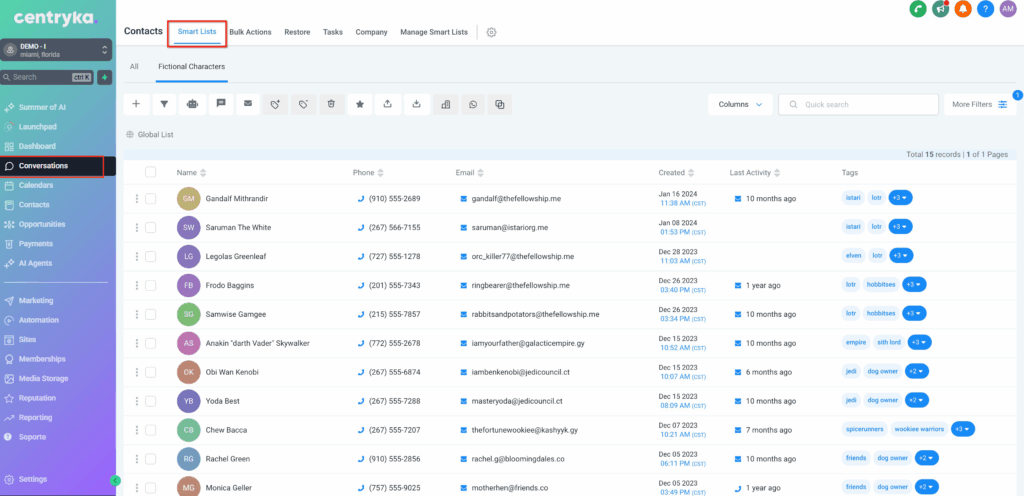Click the envelope send email icon
The image size is (1024, 496).
pyautogui.click(x=248, y=104)
